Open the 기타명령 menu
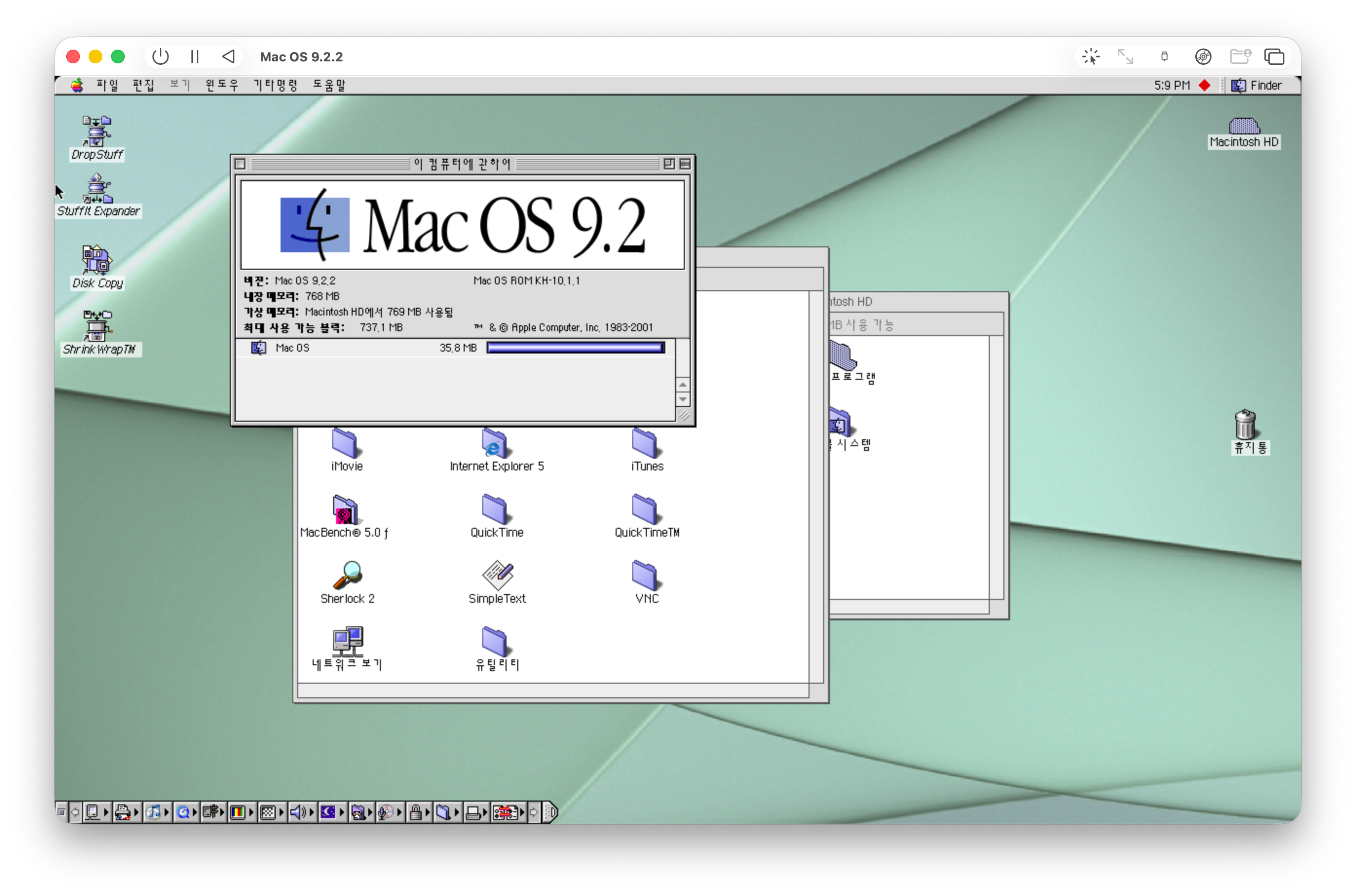This screenshot has width=1356, height=896. [275, 85]
